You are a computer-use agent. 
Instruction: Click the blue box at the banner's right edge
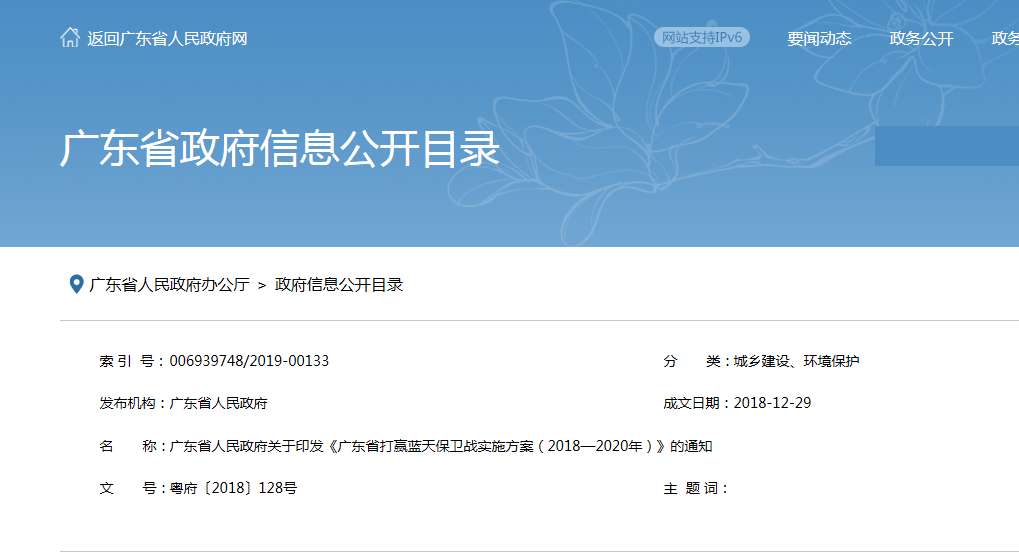click(x=946, y=146)
